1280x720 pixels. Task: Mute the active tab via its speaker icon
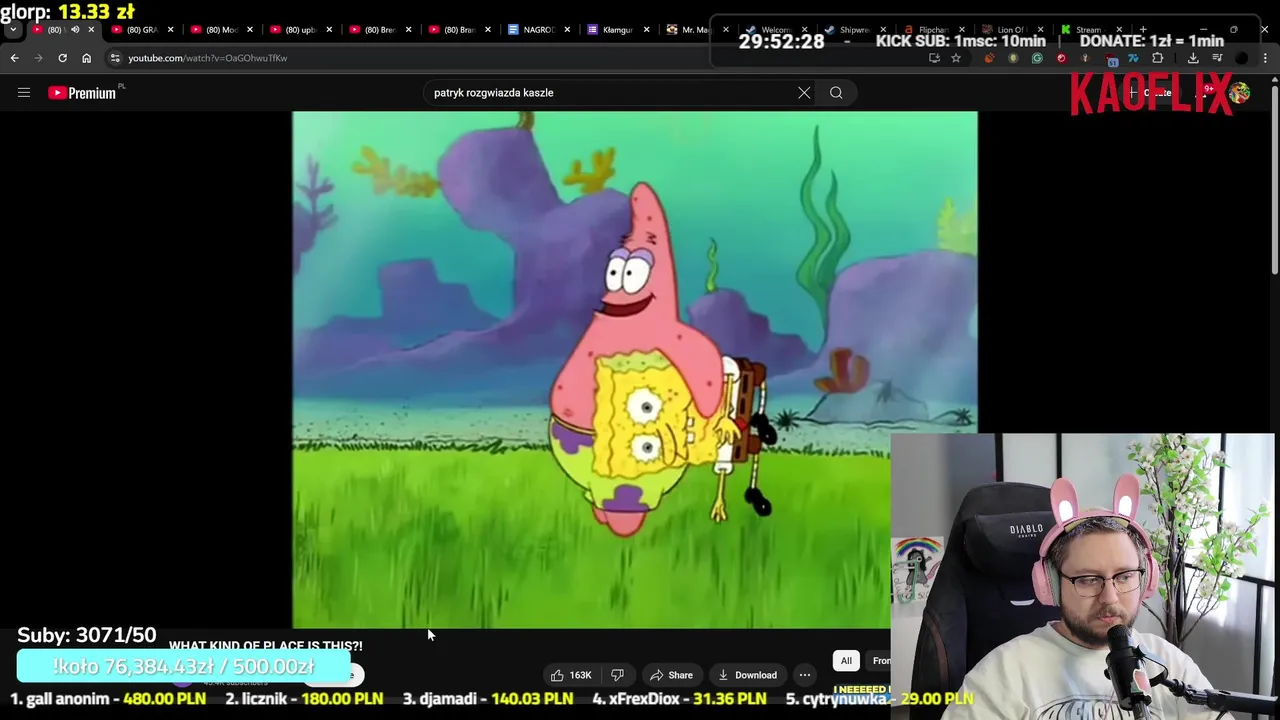click(74, 30)
